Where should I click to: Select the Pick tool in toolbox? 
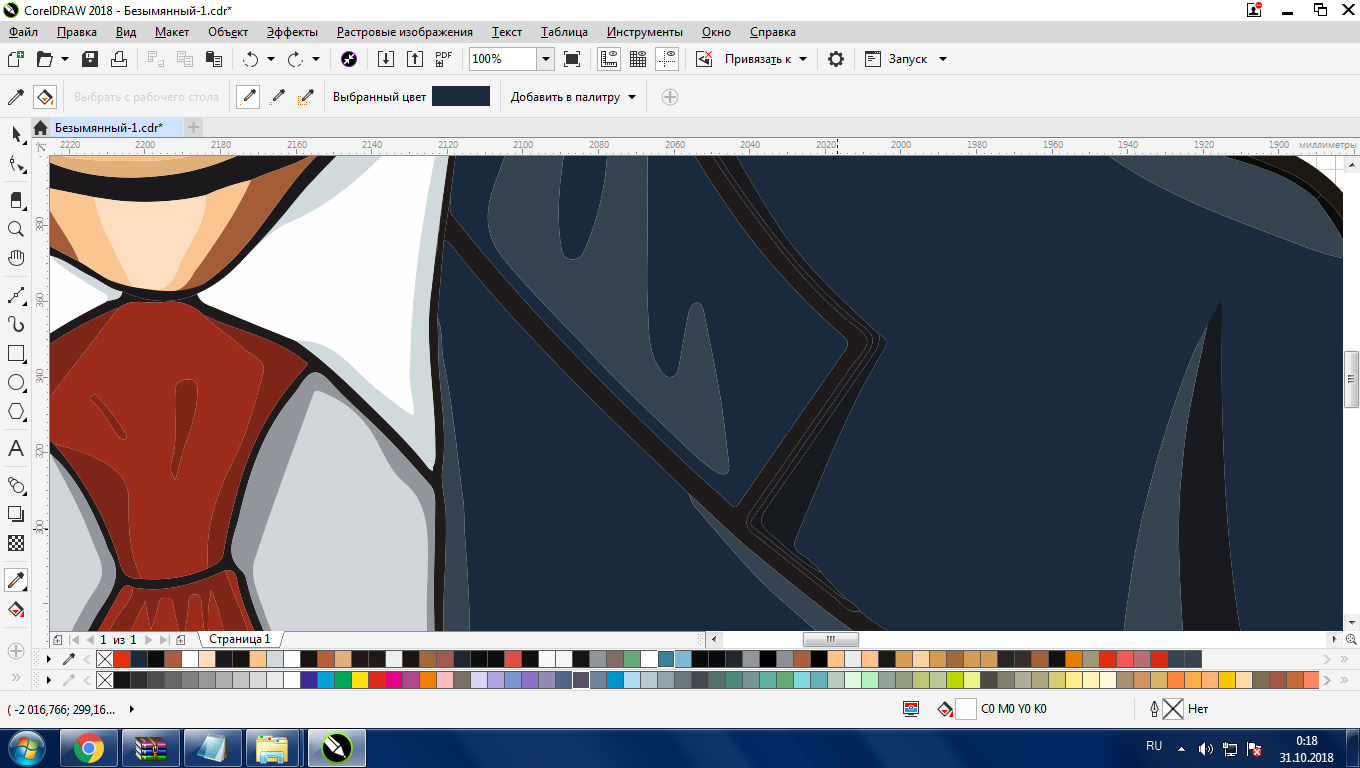coord(16,134)
